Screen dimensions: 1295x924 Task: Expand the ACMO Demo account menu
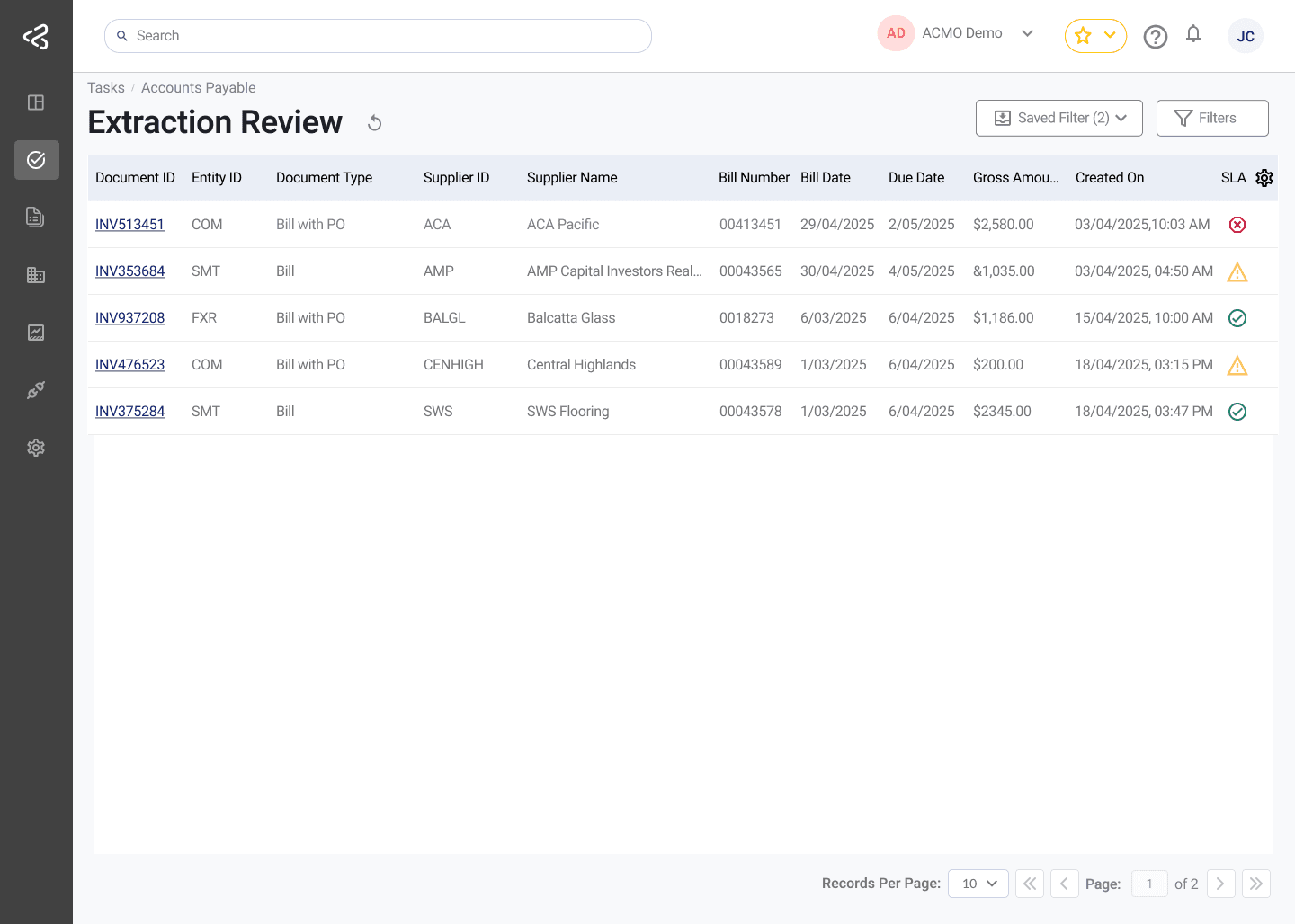(1028, 33)
